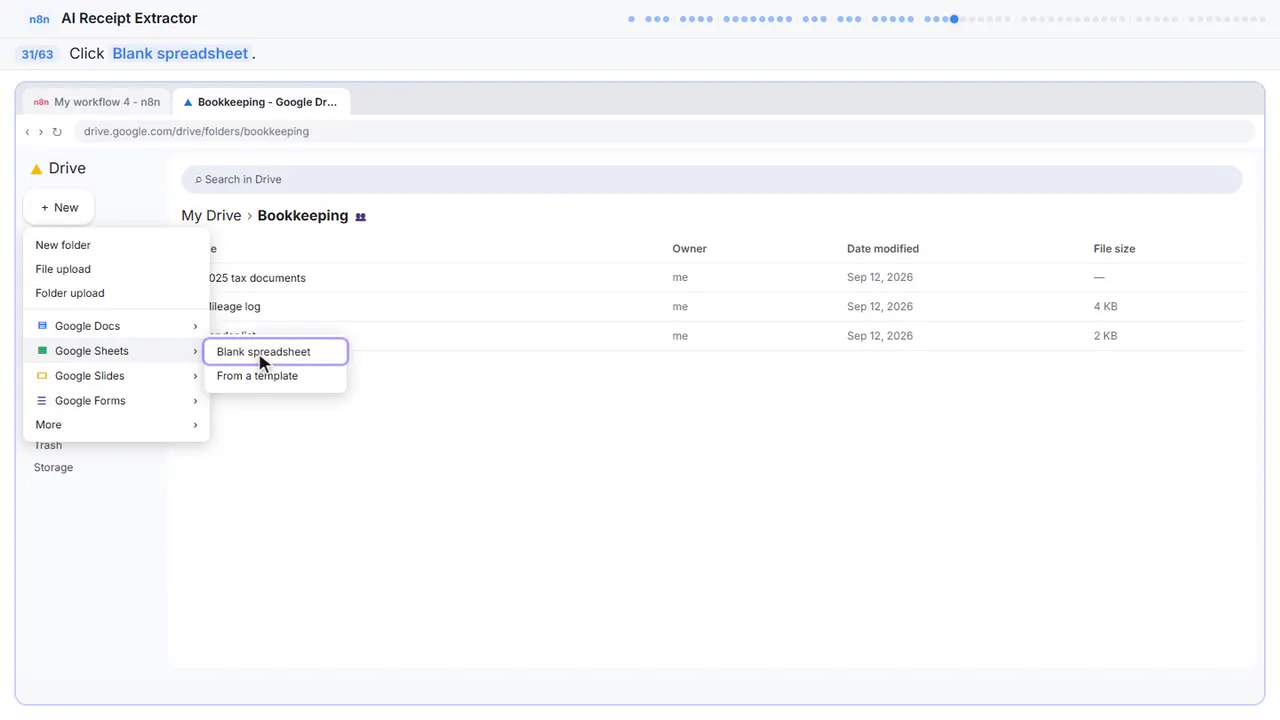Switch to the My workflow 4 - n8n tab
Image resolution: width=1280 pixels, height=720 pixels.
tap(97, 102)
